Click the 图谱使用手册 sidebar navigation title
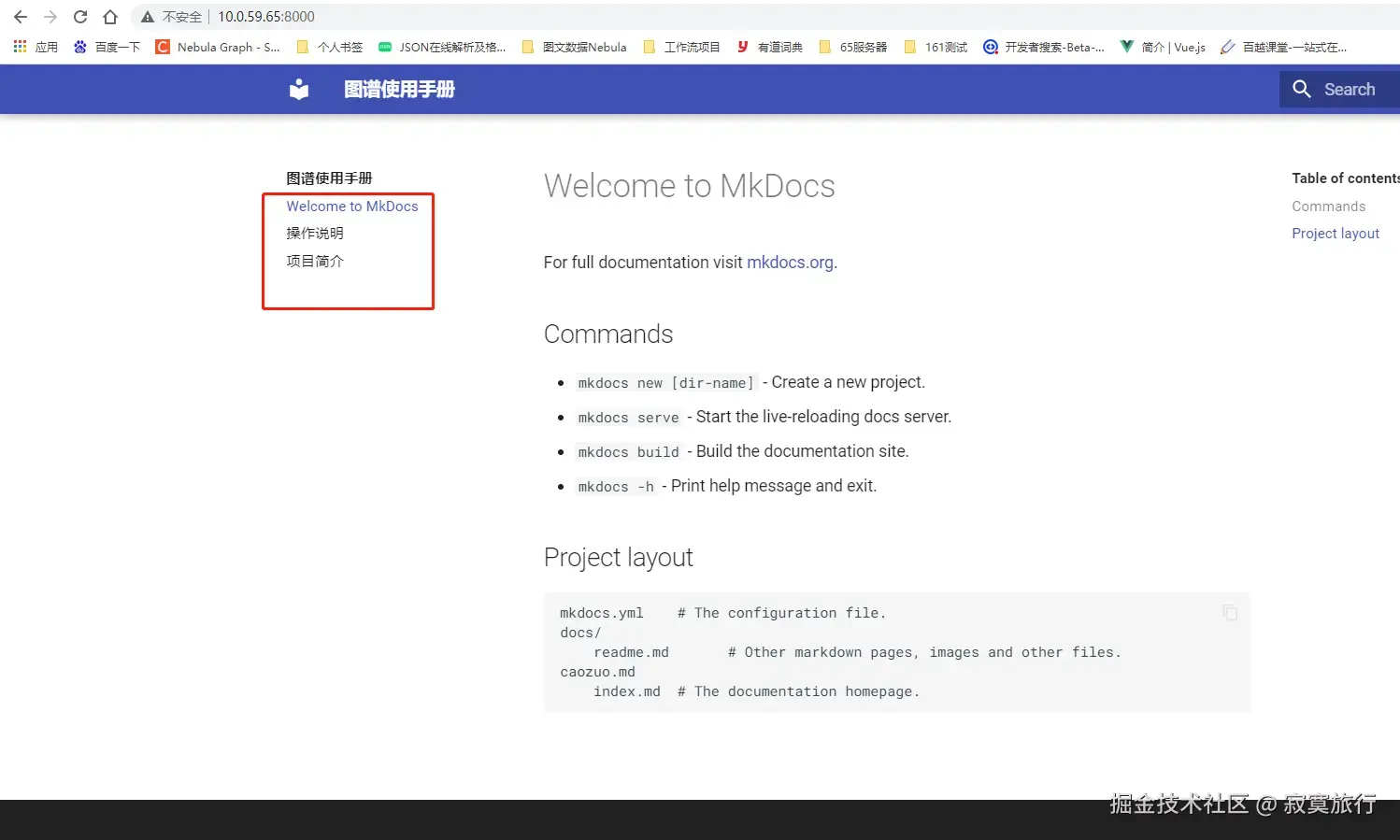This screenshot has height=840, width=1400. [x=329, y=178]
